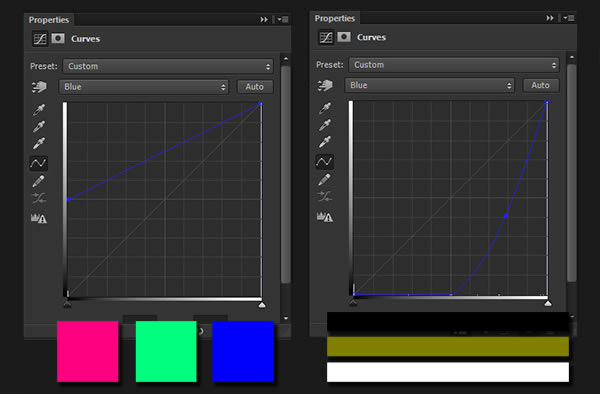Select the Properties tab of right panel
600x394 pixels.
coord(335,18)
